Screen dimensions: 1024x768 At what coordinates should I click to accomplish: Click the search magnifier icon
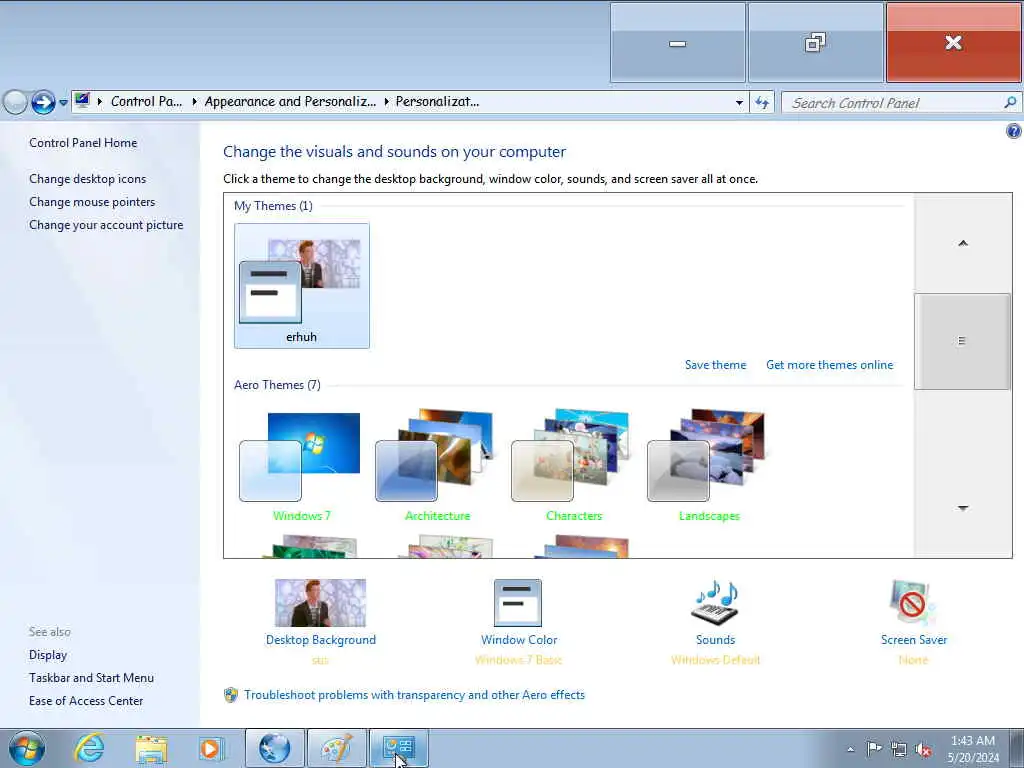pyautogui.click(x=1010, y=103)
